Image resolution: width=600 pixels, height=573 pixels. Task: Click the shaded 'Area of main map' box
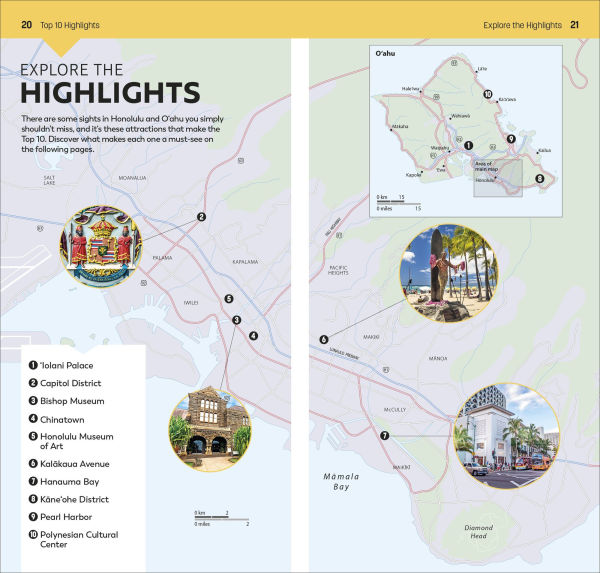point(497,175)
